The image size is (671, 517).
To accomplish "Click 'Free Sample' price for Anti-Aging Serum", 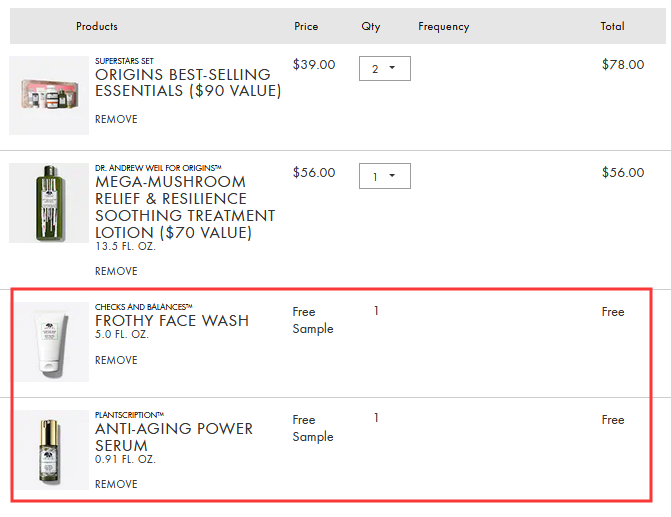I will (x=313, y=428).
